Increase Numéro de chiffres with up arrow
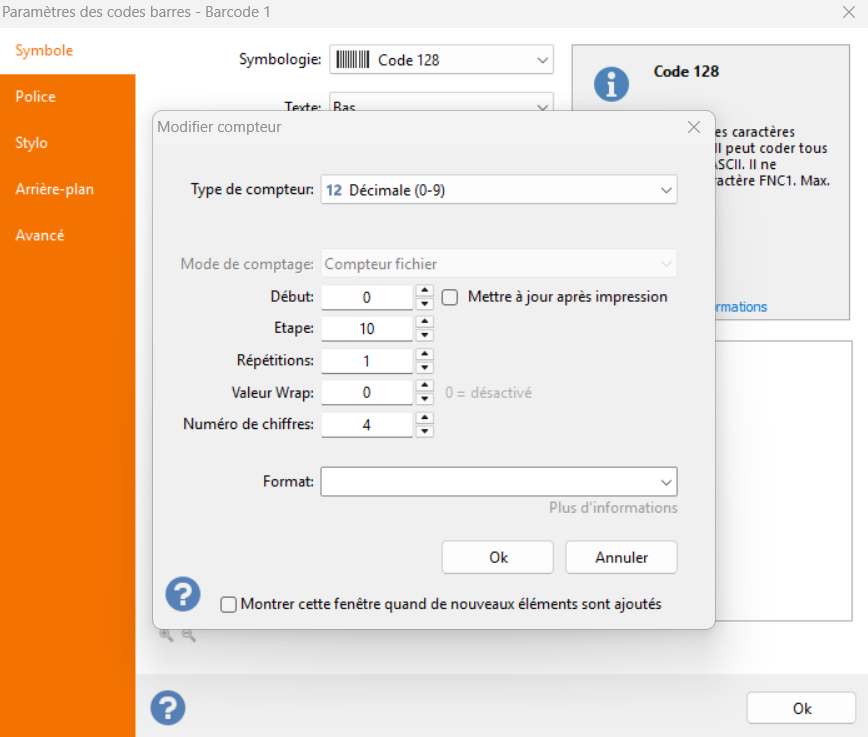 (x=425, y=419)
